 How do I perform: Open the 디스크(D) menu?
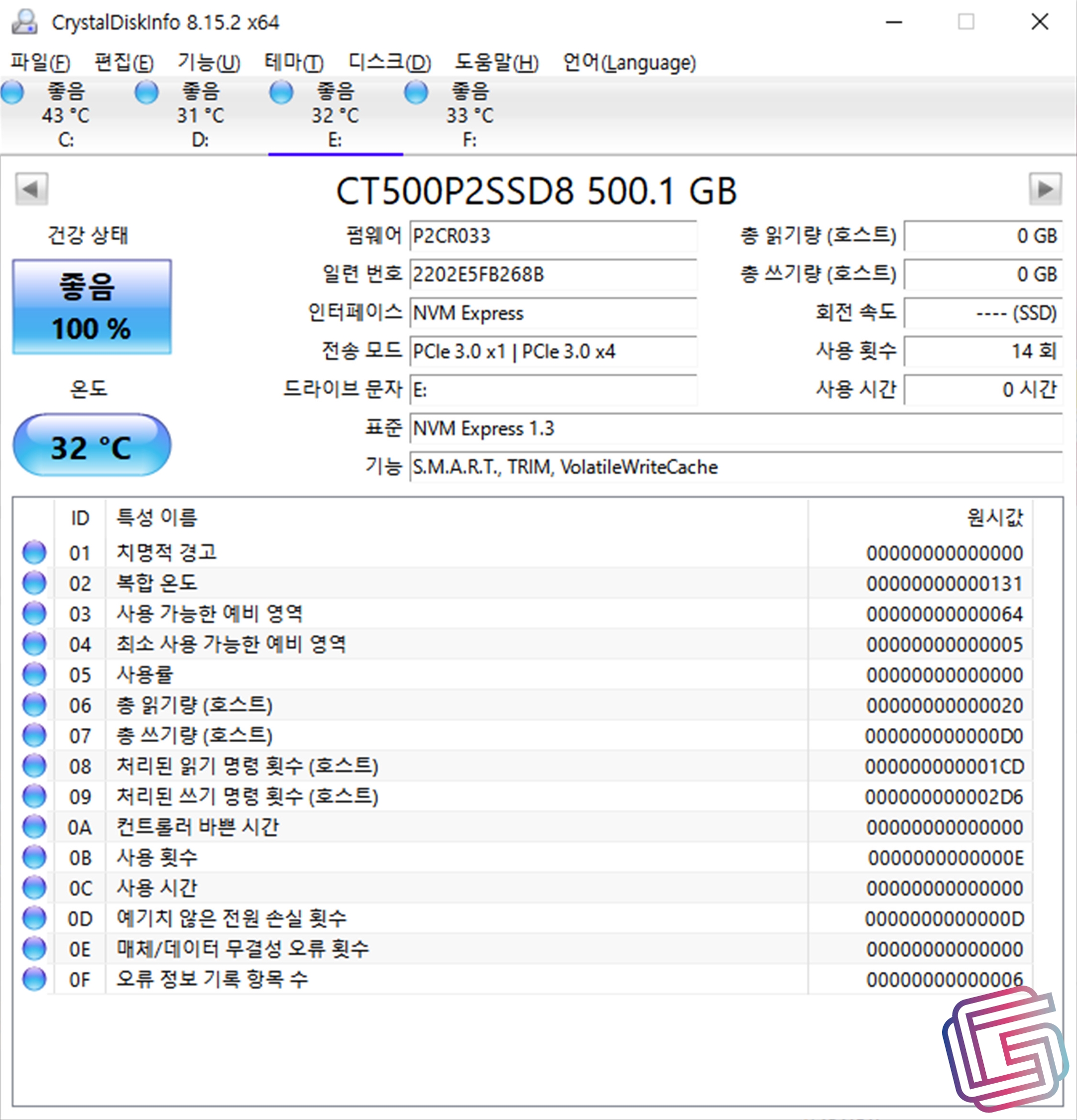pyautogui.click(x=389, y=62)
